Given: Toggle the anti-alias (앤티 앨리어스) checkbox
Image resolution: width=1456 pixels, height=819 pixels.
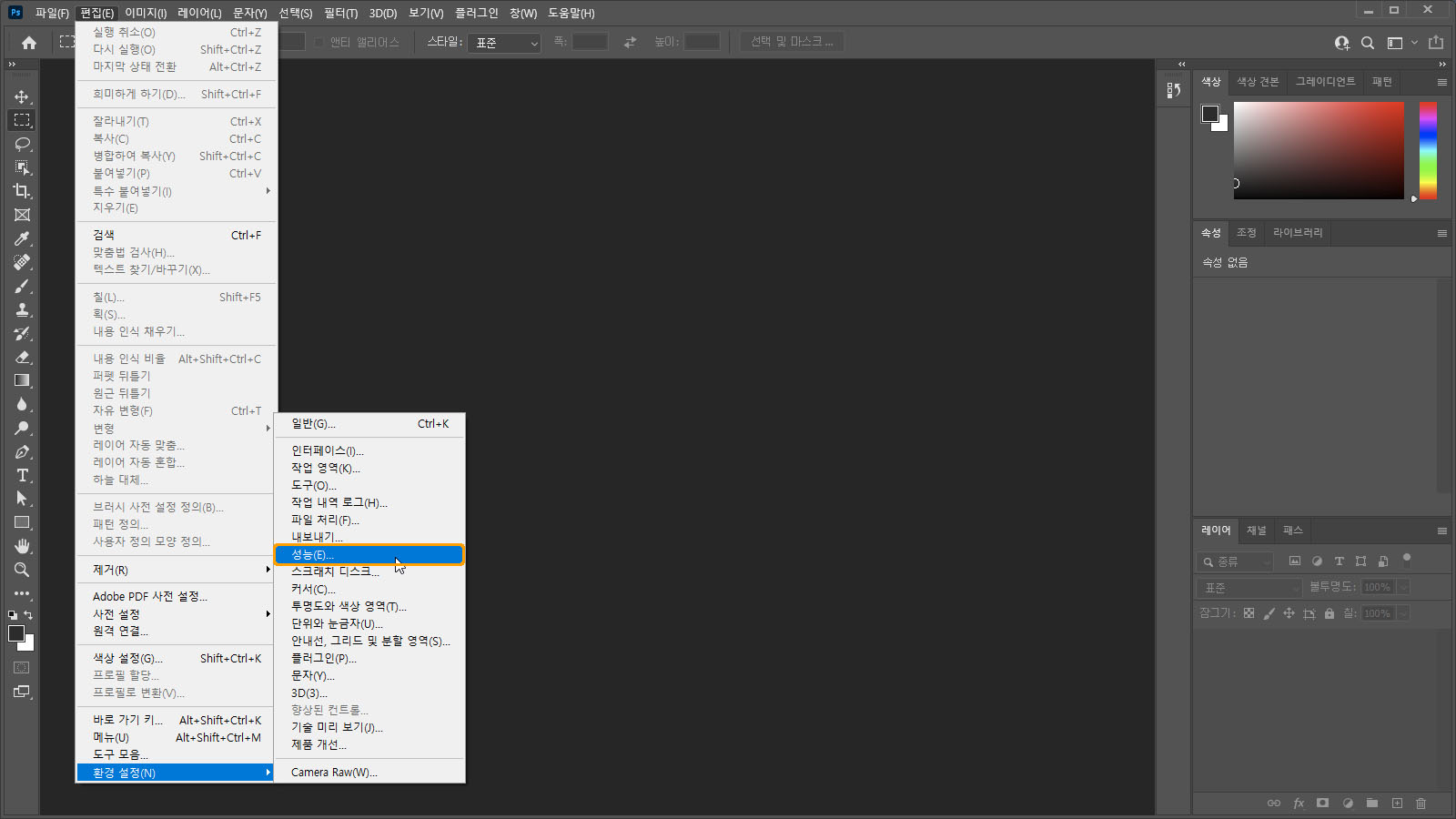Looking at the screenshot, I should (x=319, y=43).
